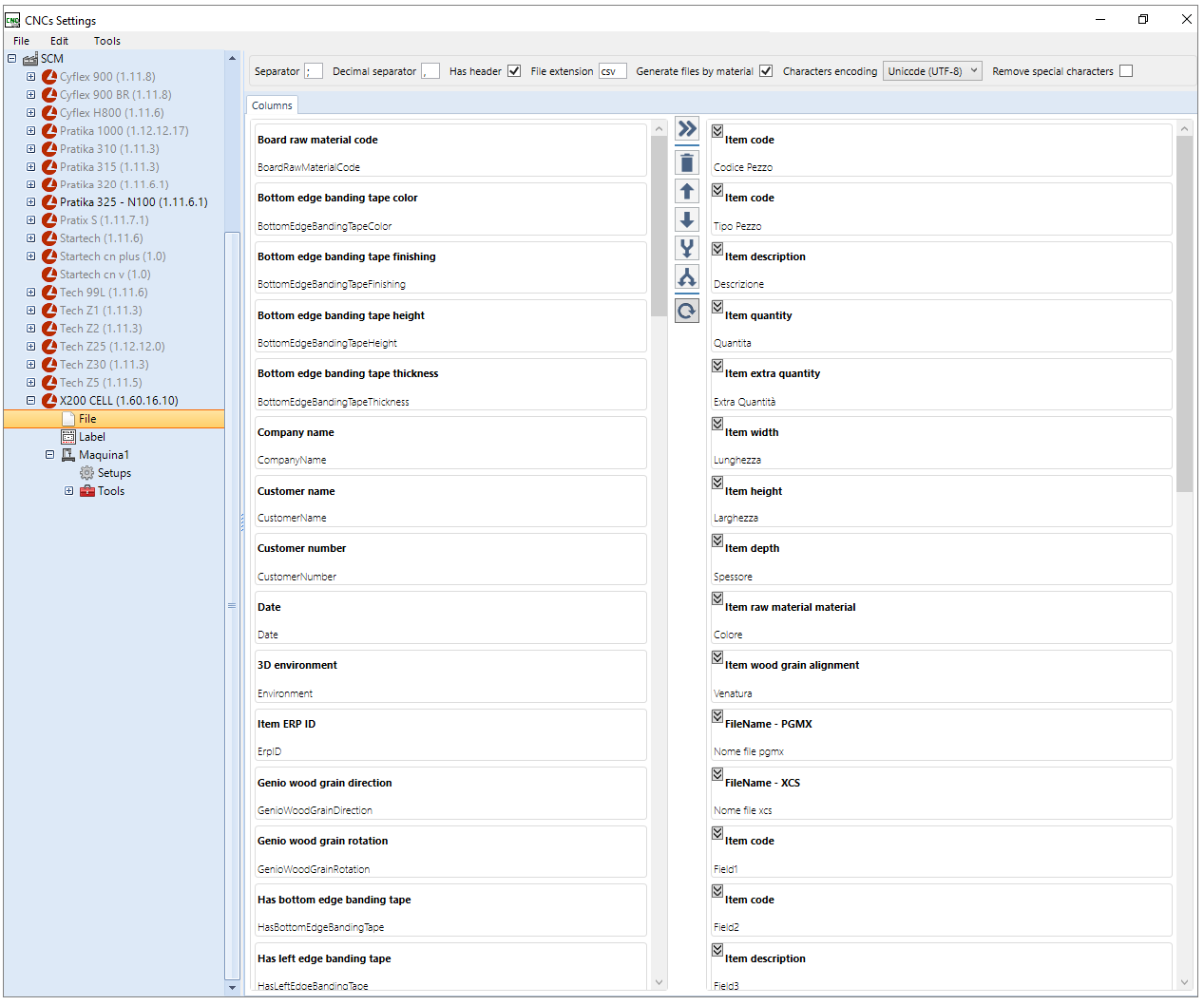This screenshot has width=1204, height=1005.
Task: Disable Generate files by material checkbox
Action: pyautogui.click(x=766, y=71)
